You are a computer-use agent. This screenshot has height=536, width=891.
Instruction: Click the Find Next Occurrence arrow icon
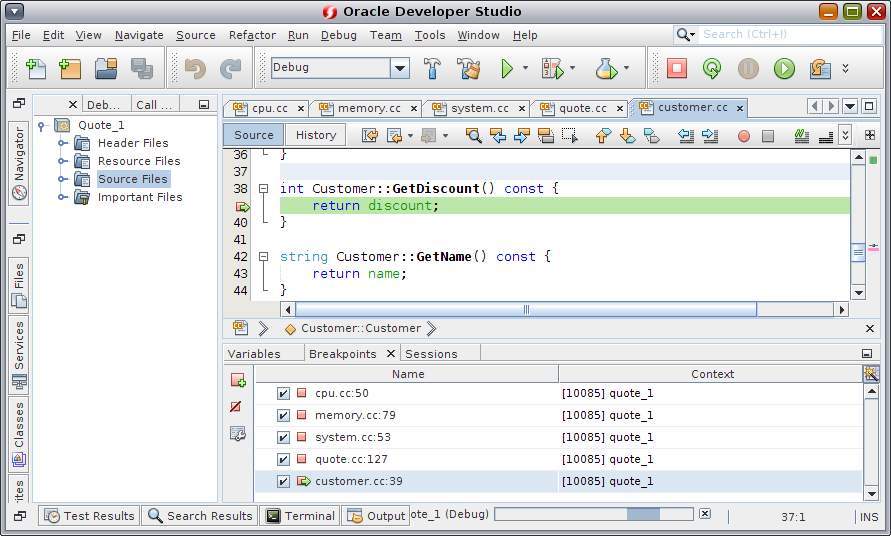click(x=521, y=135)
